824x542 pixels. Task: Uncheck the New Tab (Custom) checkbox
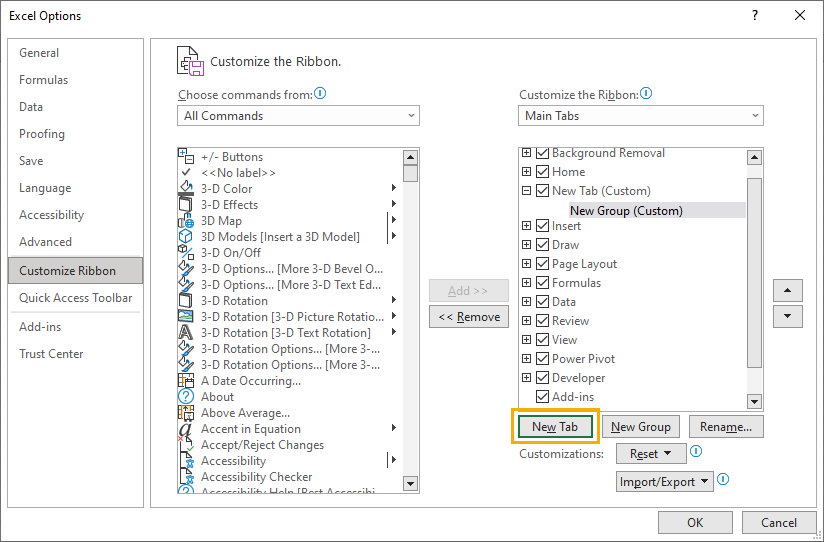[542, 191]
